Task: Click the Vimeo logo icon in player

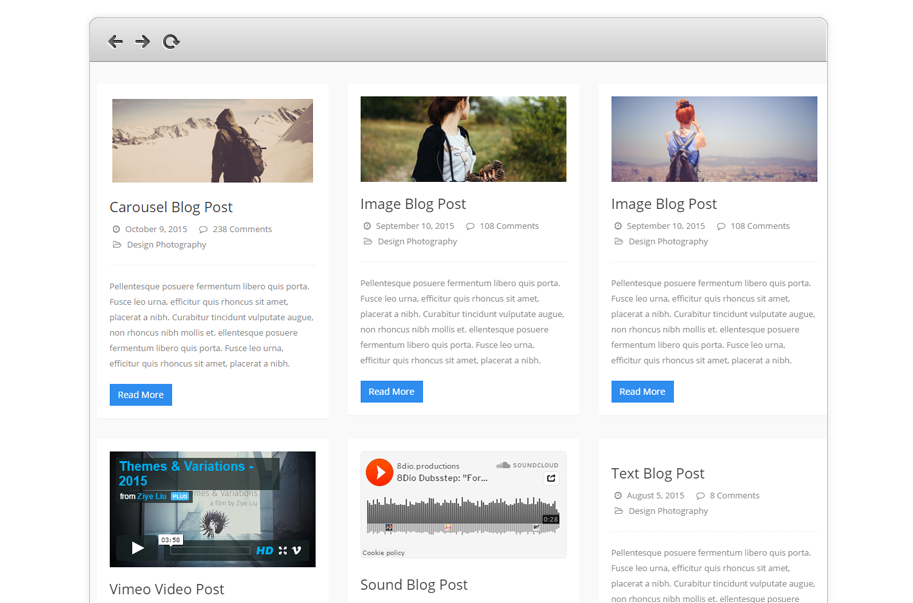Action: click(x=298, y=550)
